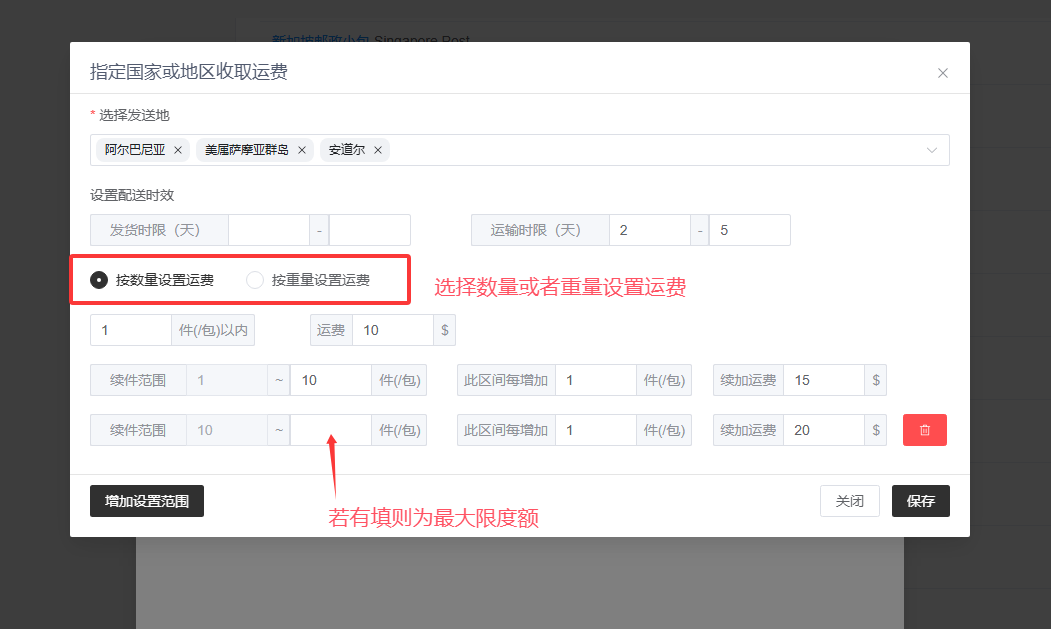Image resolution: width=1051 pixels, height=629 pixels.
Task: Click the 发货时限 maximum days field
Action: click(369, 230)
